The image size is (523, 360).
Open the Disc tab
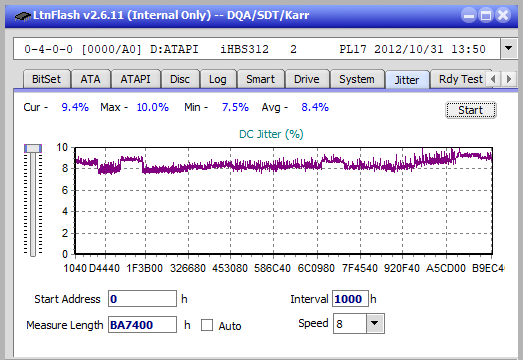click(180, 79)
